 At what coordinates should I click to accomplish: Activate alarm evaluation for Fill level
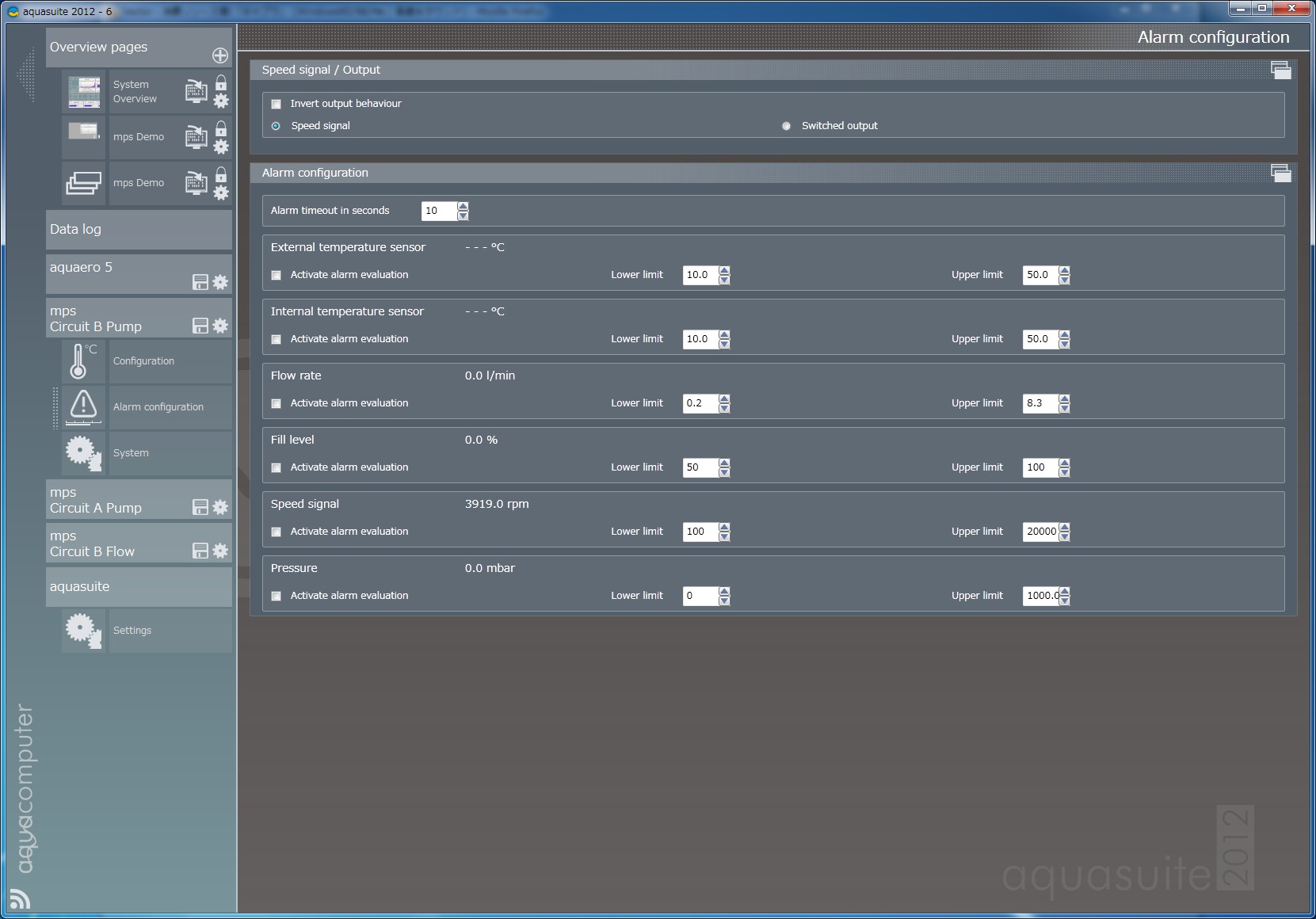276,467
